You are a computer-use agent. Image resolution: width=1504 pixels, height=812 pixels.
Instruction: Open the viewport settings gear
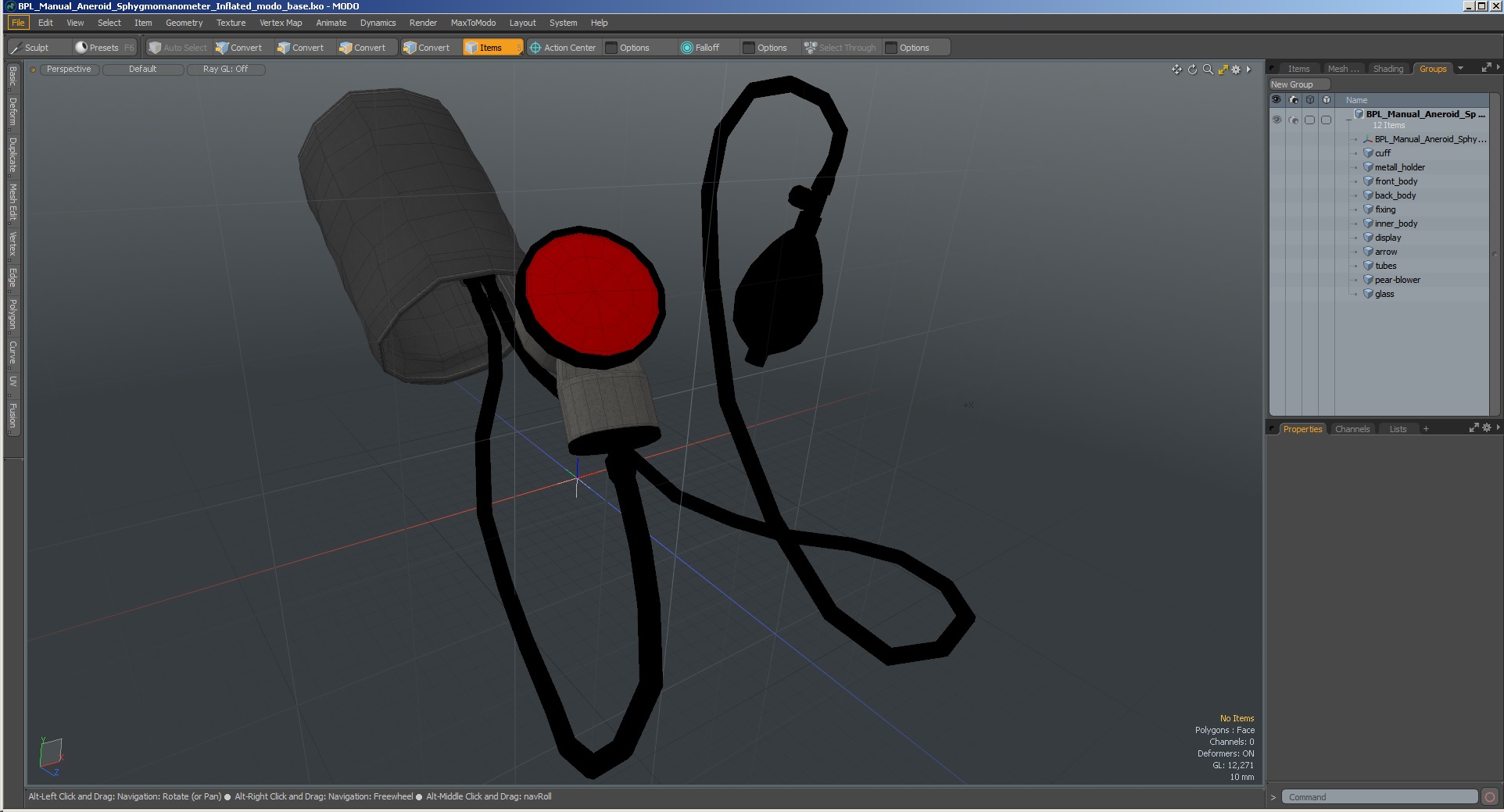click(1236, 70)
